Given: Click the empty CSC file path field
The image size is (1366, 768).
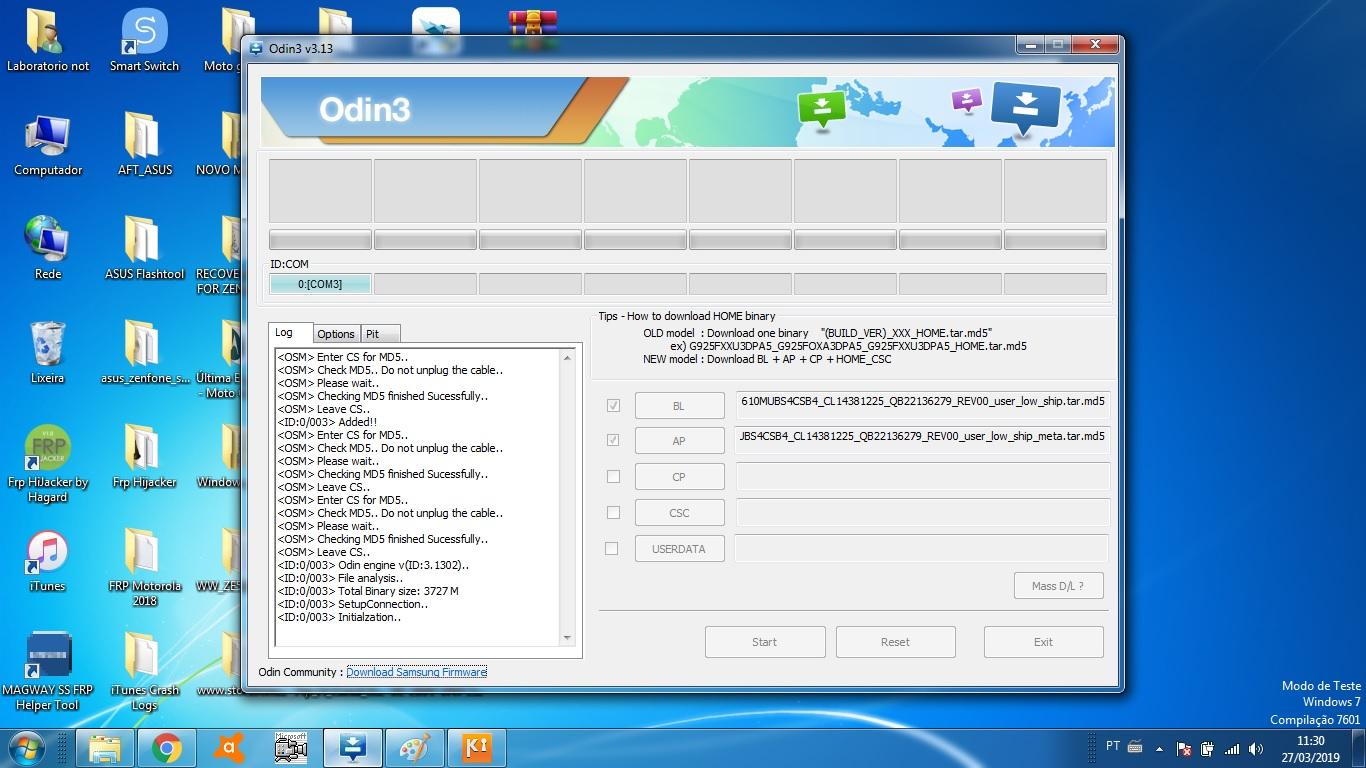Looking at the screenshot, I should point(922,512).
